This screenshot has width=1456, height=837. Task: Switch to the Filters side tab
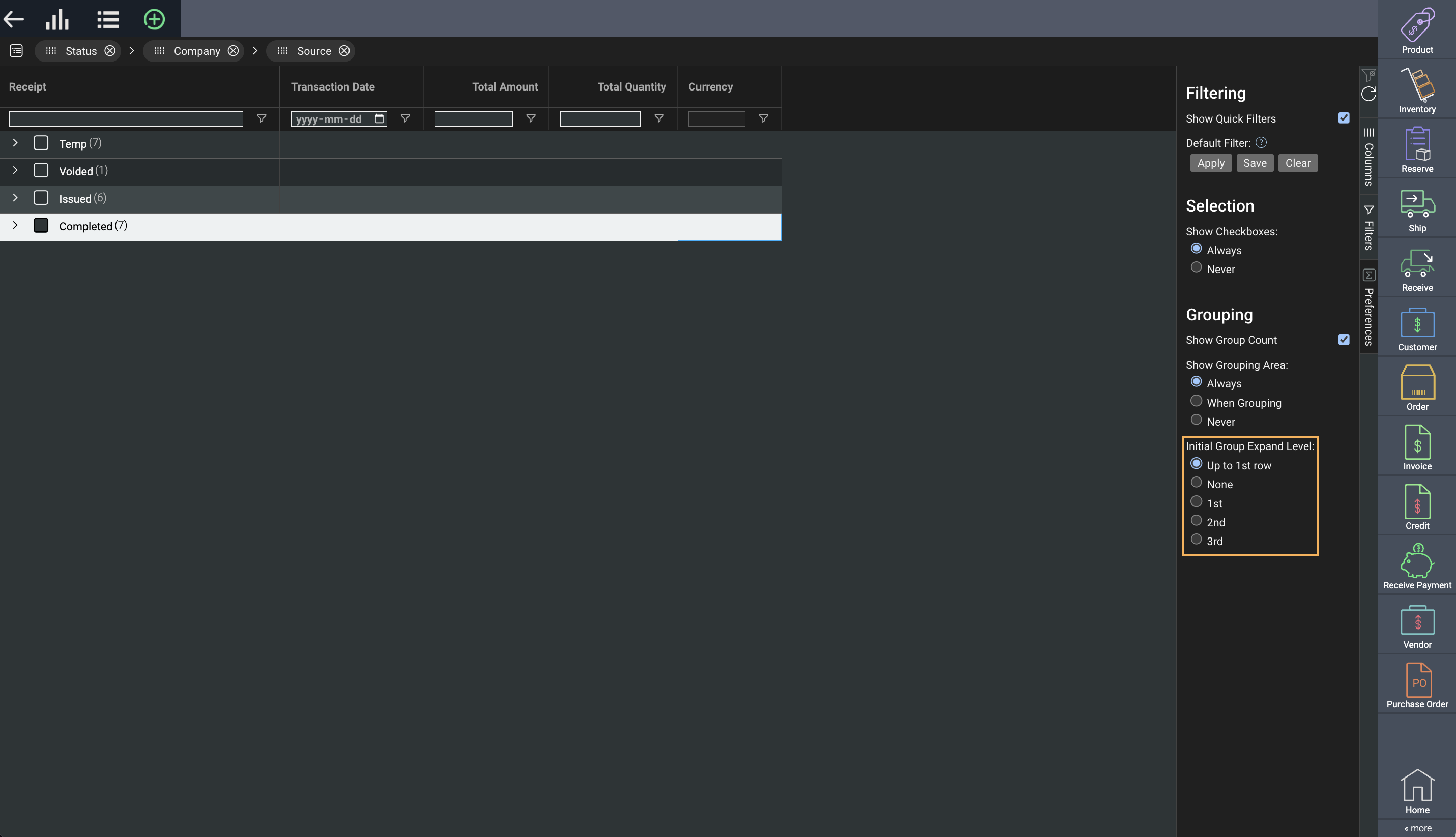coord(1368,228)
